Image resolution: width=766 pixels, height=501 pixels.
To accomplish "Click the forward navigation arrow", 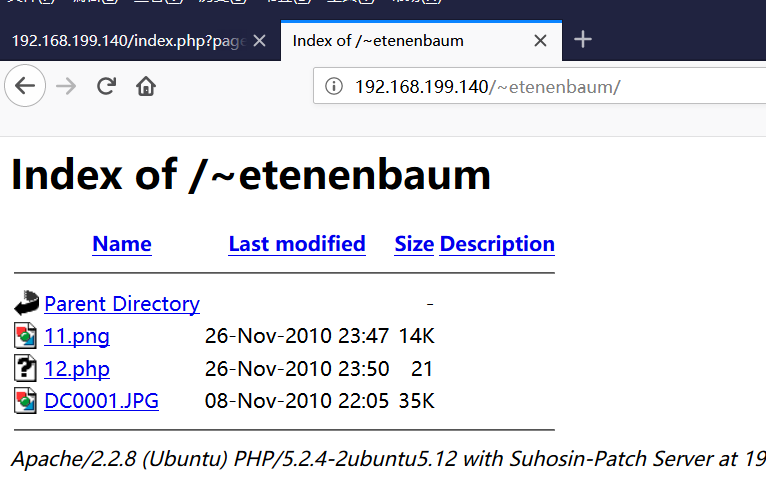I will (x=66, y=86).
